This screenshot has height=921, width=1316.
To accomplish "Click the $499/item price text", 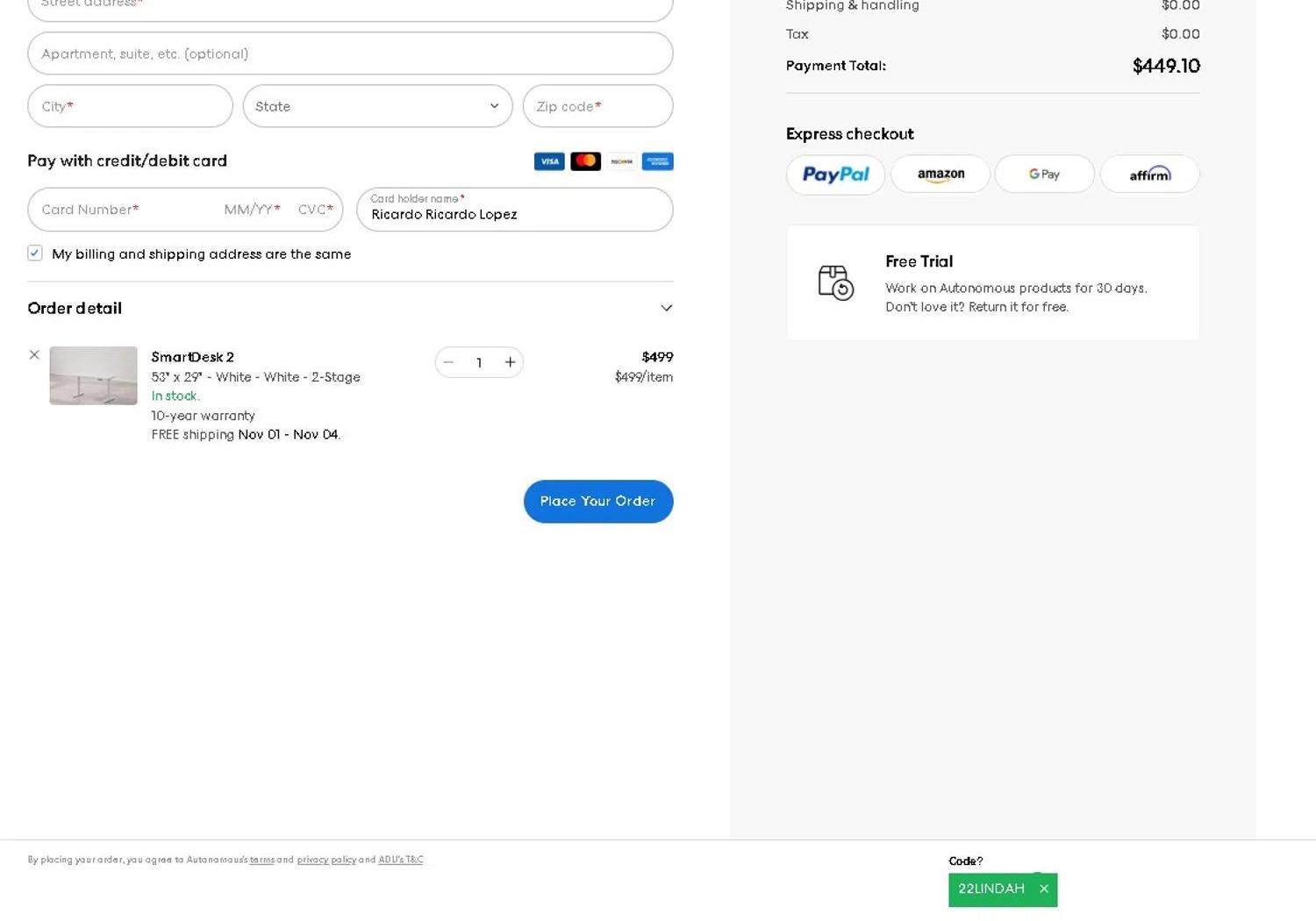I will pos(644,377).
